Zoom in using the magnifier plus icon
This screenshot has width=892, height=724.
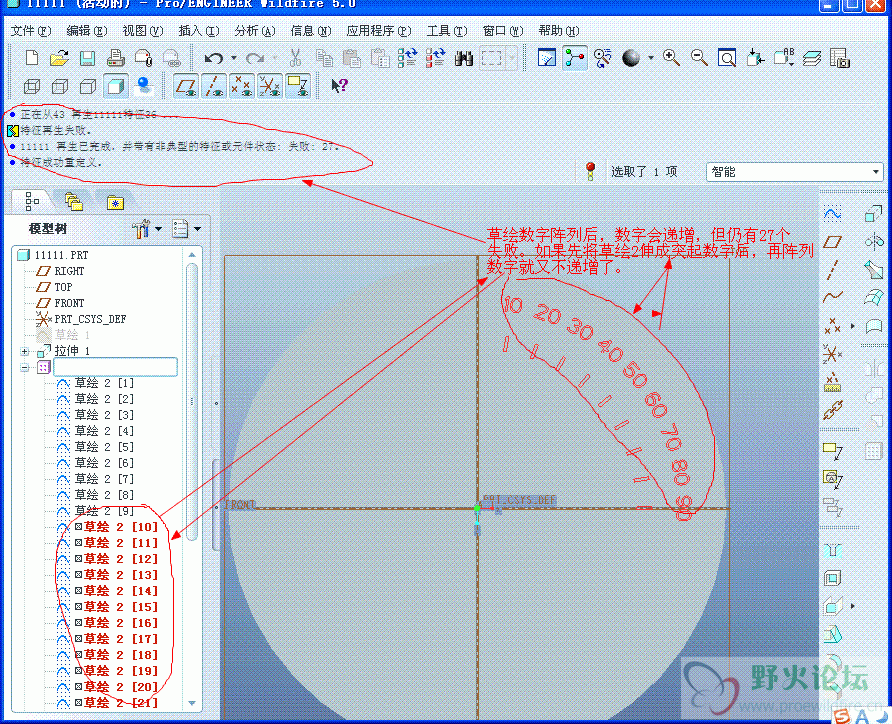tap(671, 57)
